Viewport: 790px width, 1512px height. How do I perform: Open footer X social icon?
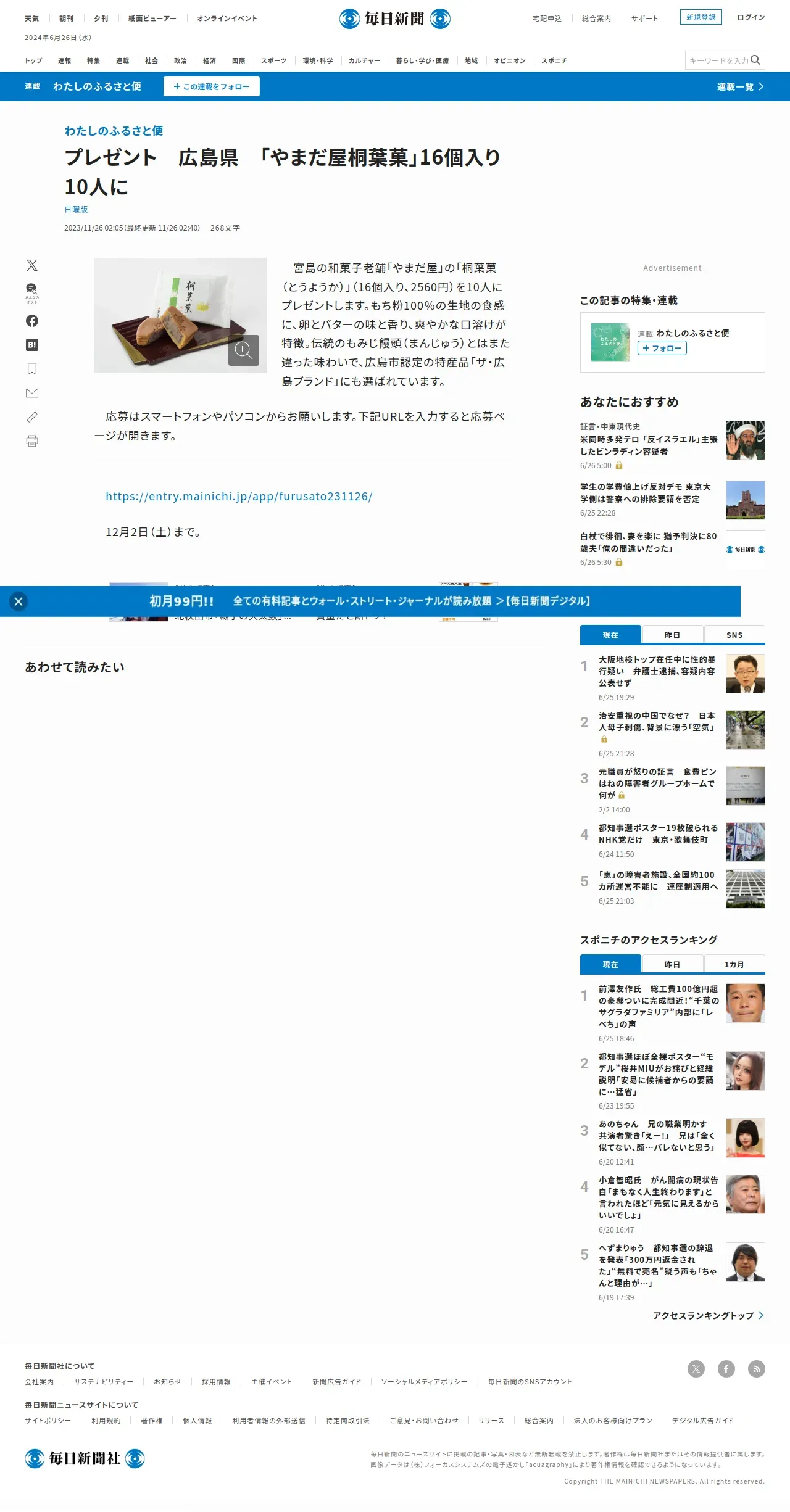(x=696, y=1369)
